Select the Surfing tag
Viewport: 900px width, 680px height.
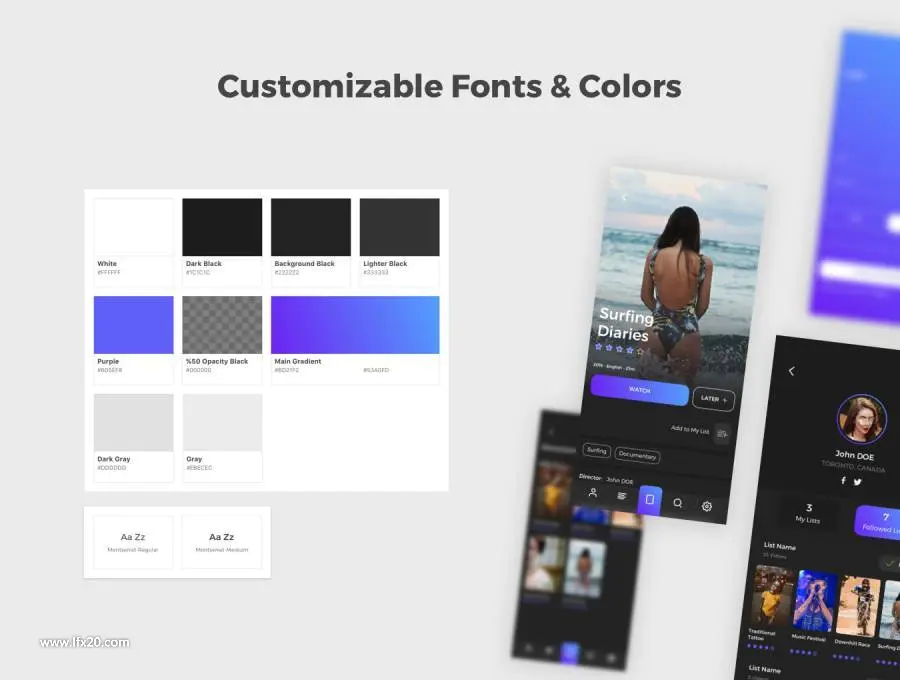[596, 450]
